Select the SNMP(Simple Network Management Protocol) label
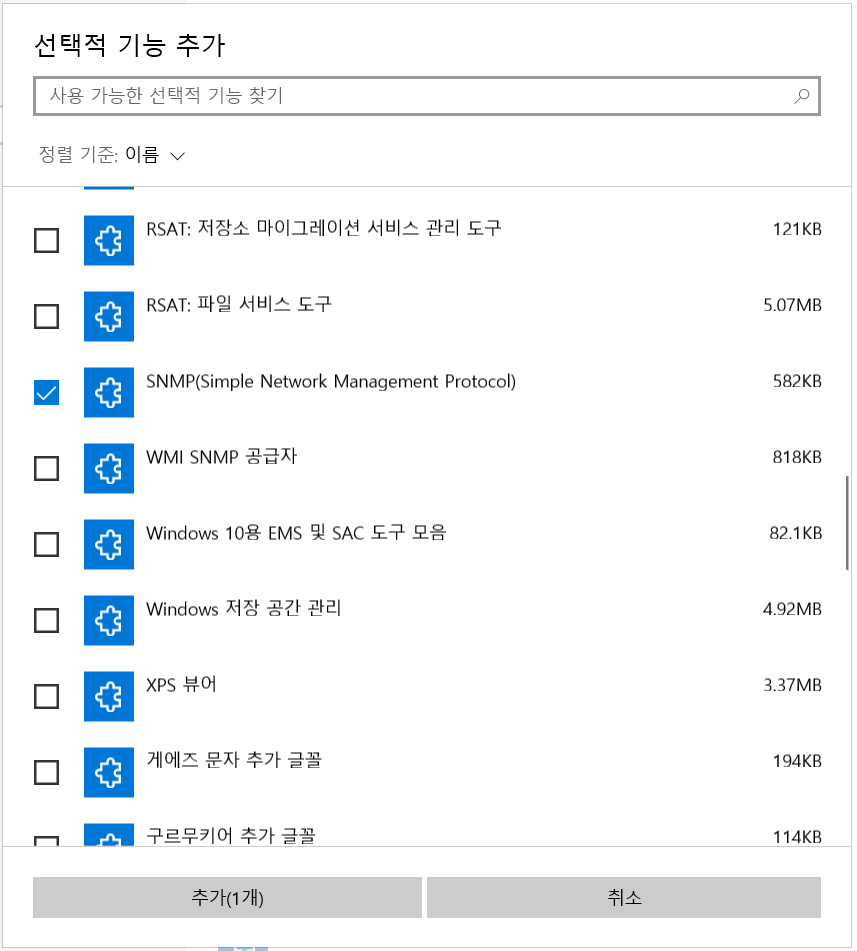Screen dimensions: 857x951 tap(331, 381)
